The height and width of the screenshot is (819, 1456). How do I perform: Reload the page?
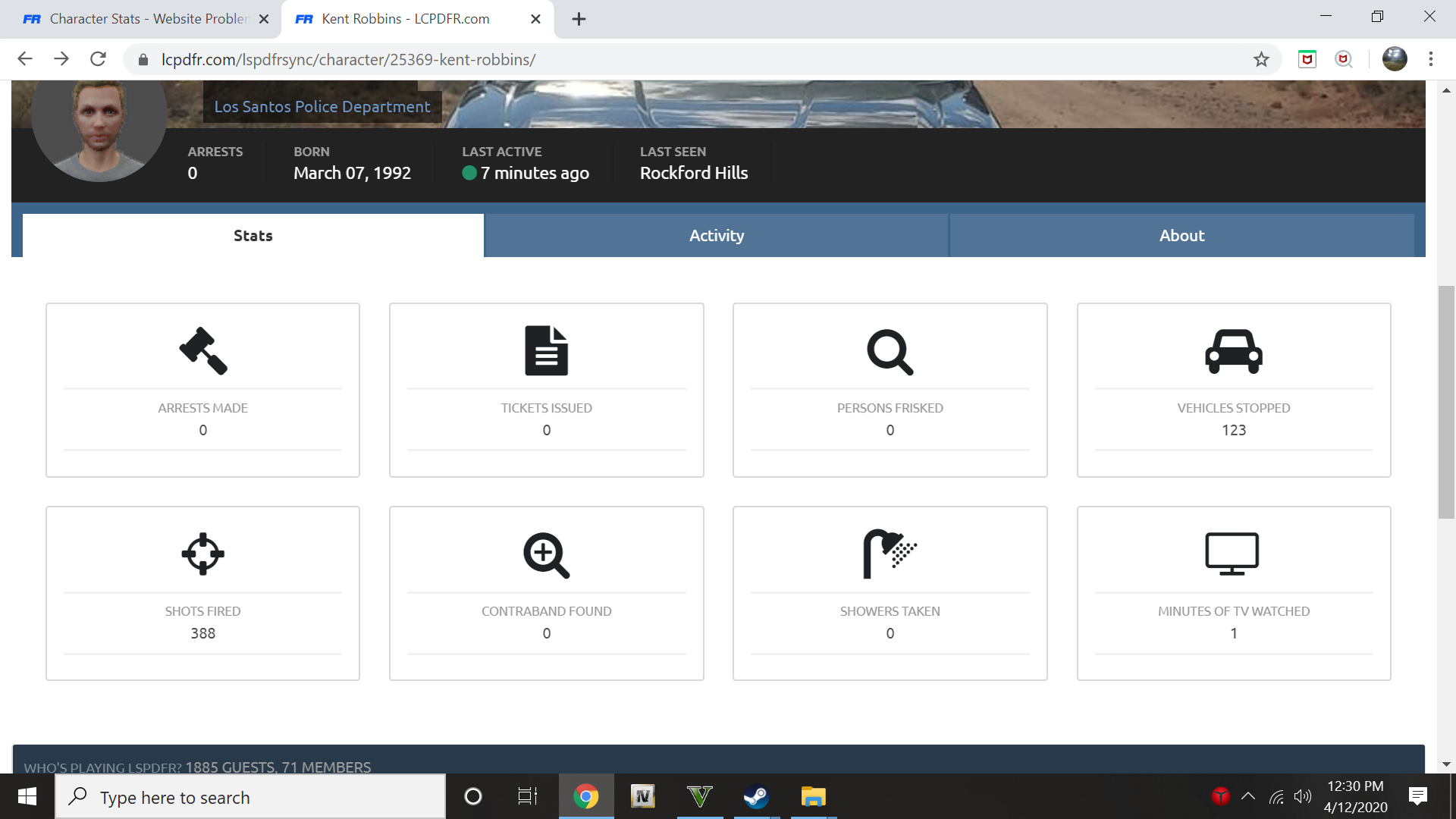[x=98, y=59]
